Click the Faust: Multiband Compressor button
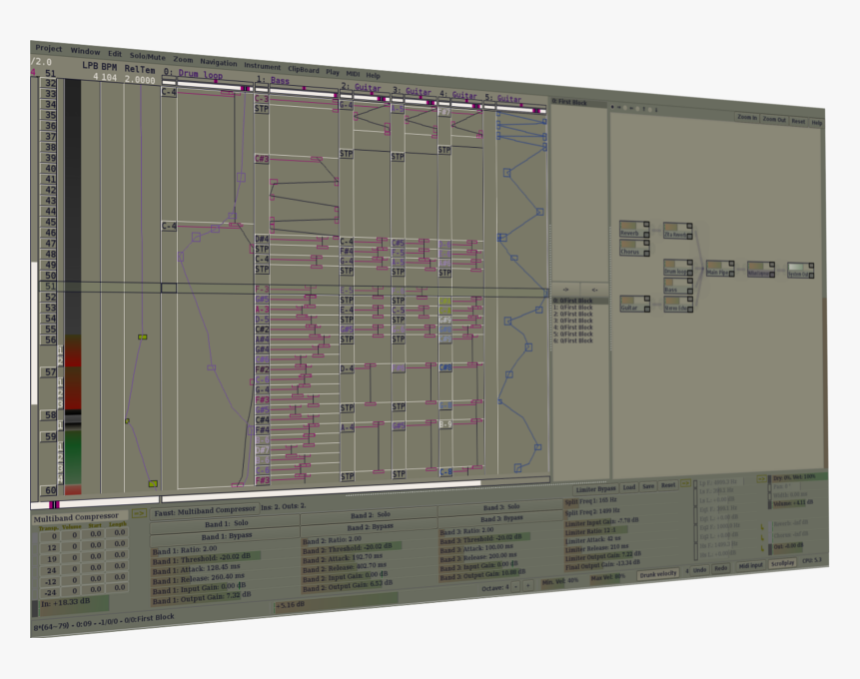The image size is (860, 679). coord(205,511)
